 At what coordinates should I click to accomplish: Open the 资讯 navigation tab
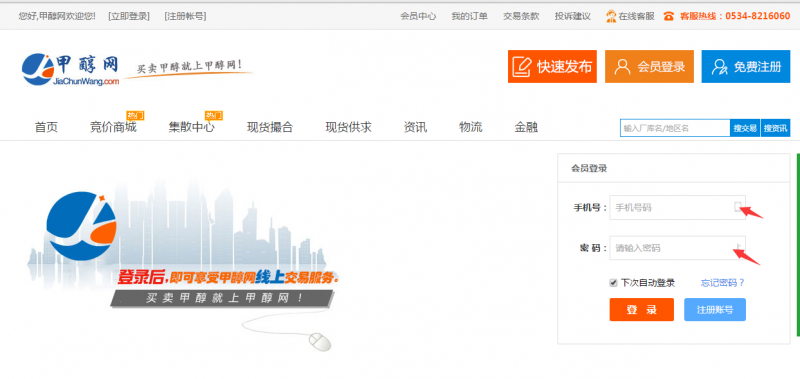pyautogui.click(x=415, y=128)
